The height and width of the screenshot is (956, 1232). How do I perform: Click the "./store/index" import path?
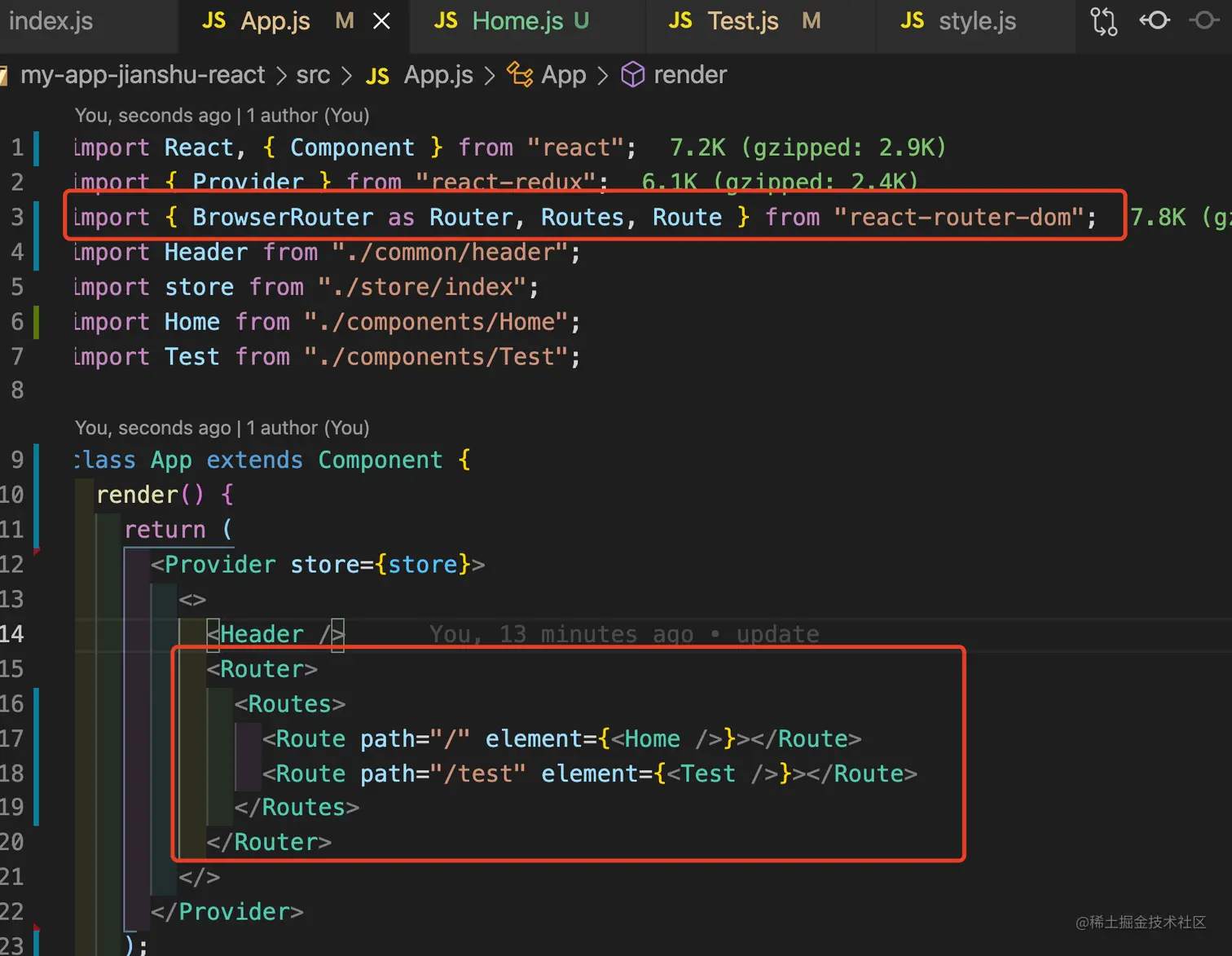421,287
